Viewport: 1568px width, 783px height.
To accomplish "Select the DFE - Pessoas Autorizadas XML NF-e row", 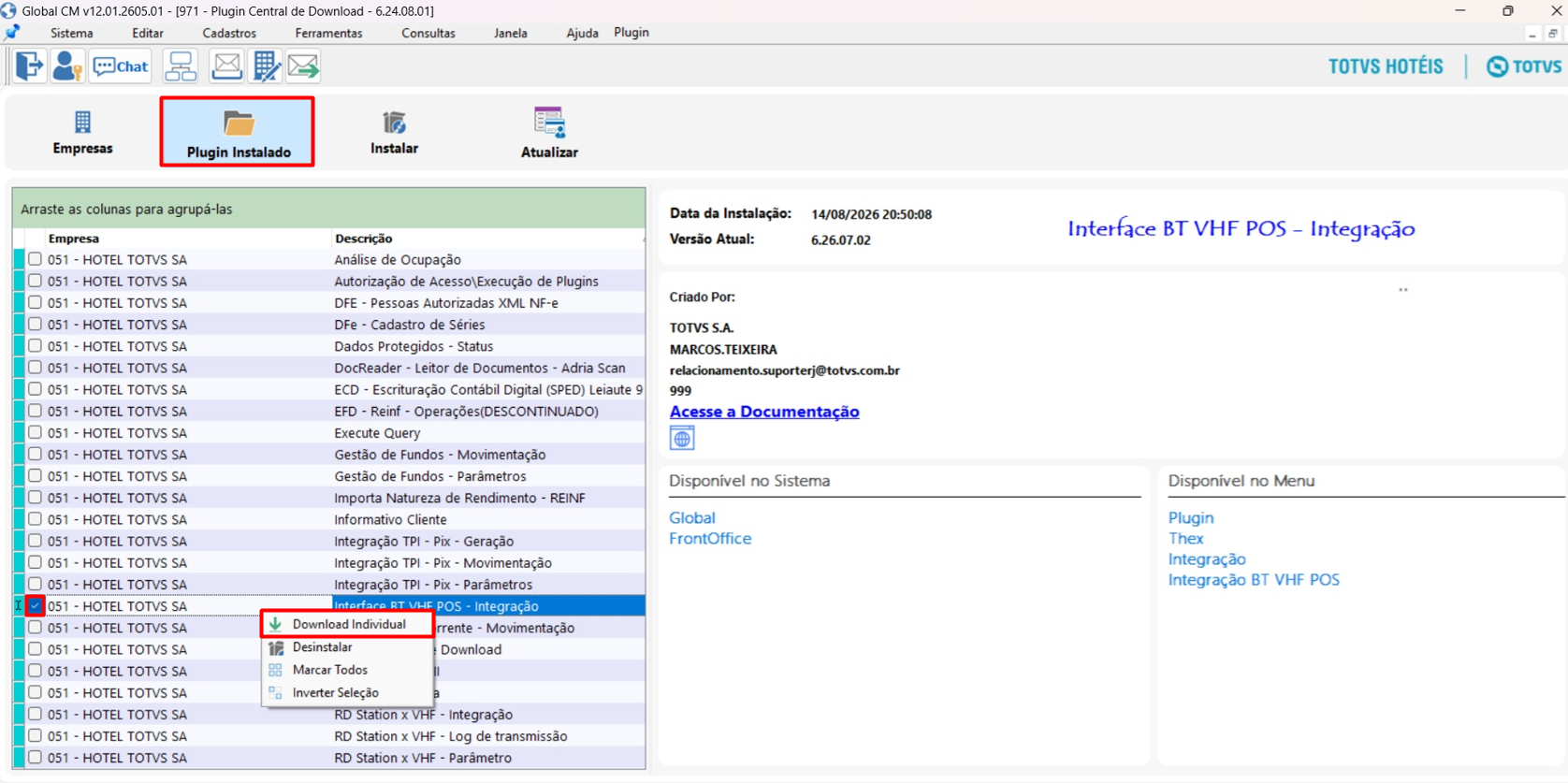I will (x=329, y=303).
